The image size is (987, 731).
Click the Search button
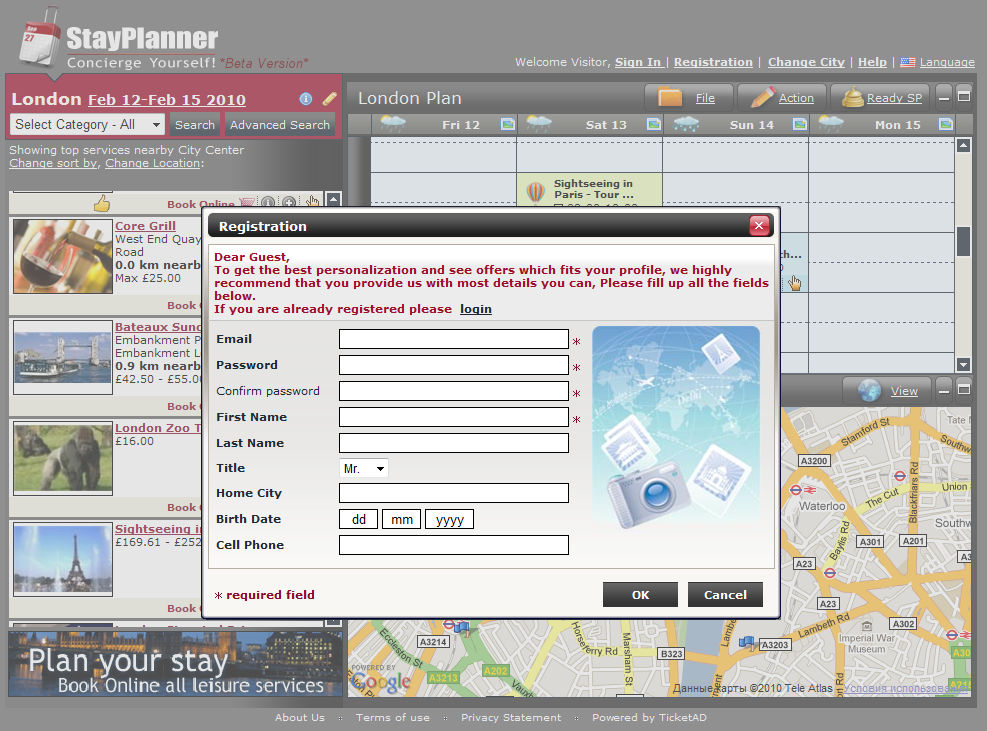(195, 125)
